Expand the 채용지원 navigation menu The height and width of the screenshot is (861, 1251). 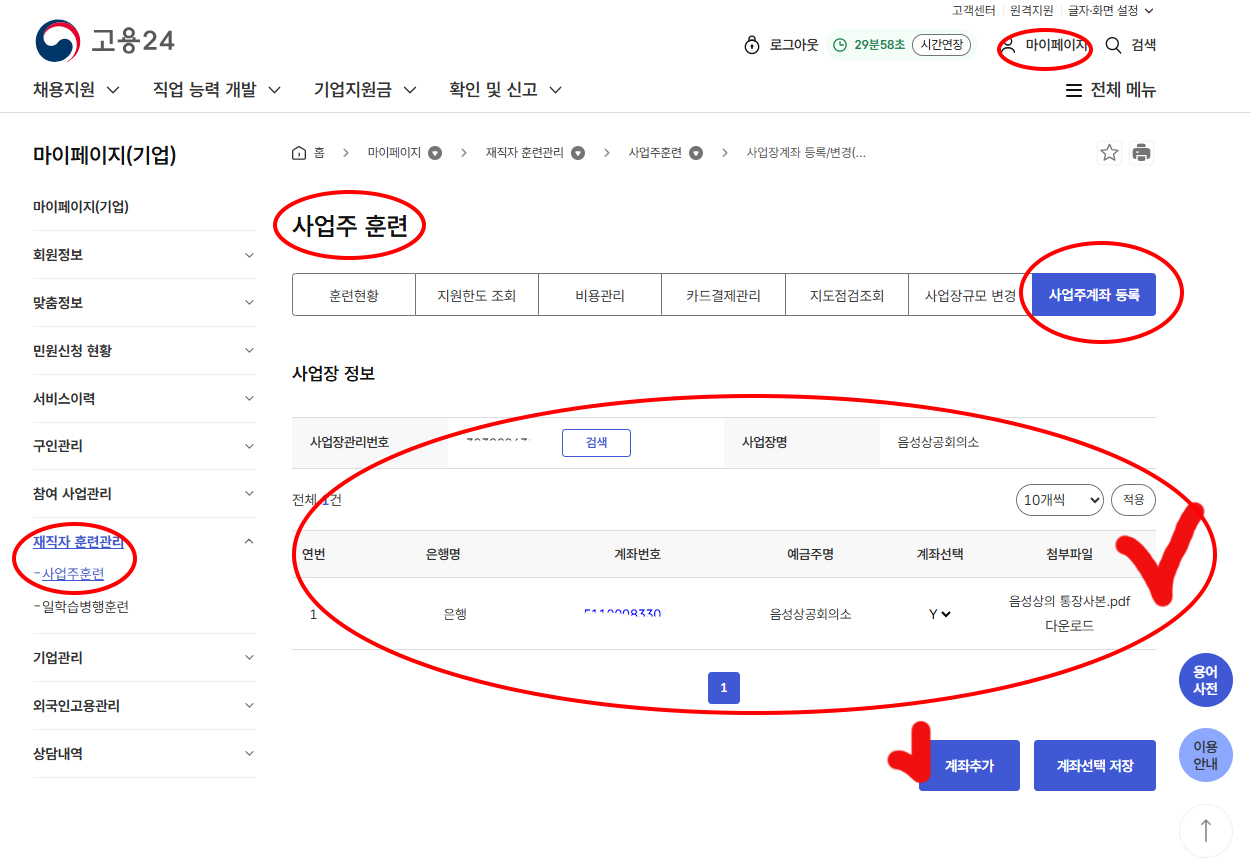coord(76,90)
